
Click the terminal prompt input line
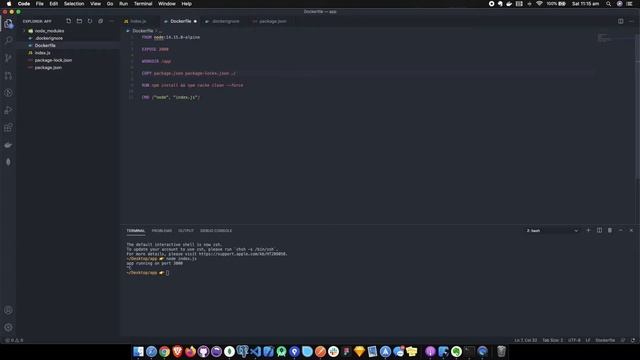[147, 273]
